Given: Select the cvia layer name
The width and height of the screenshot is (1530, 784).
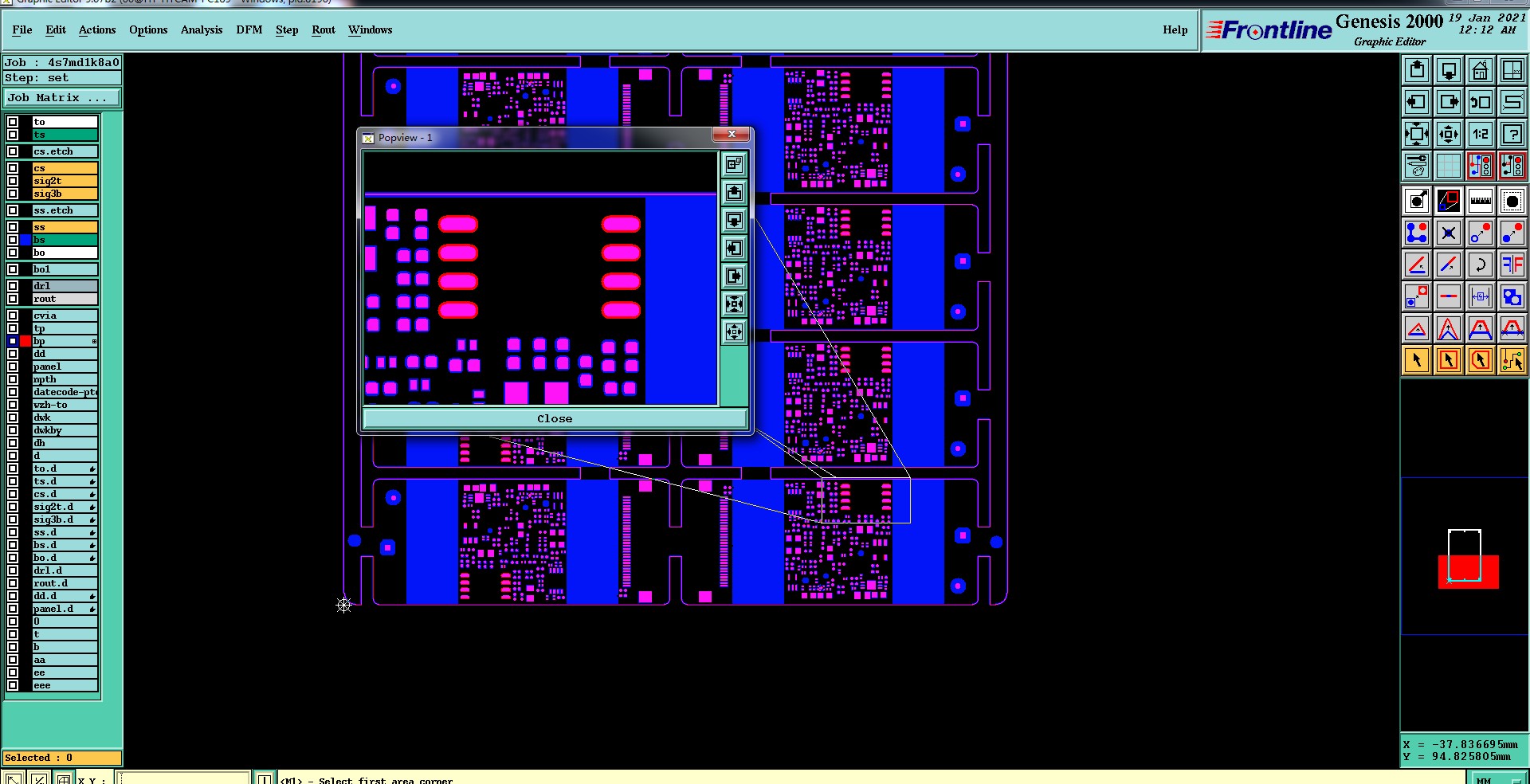Looking at the screenshot, I should [x=65, y=316].
